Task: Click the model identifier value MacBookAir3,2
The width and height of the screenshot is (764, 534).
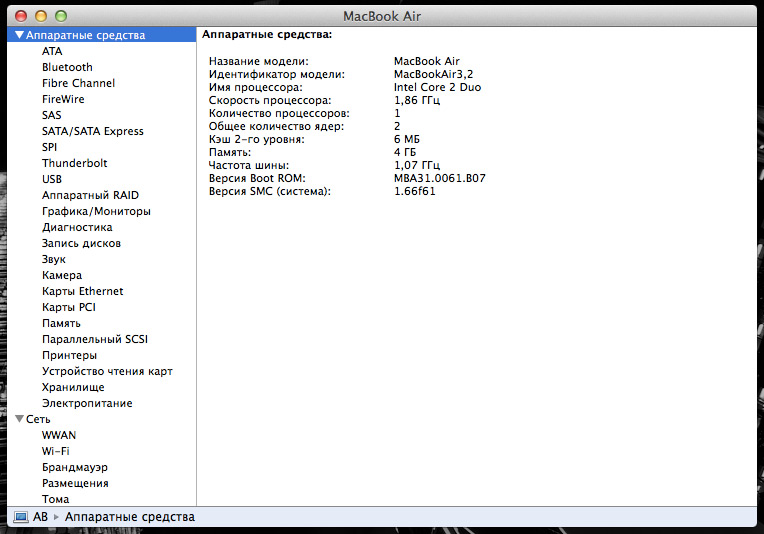Action: pyautogui.click(x=433, y=74)
